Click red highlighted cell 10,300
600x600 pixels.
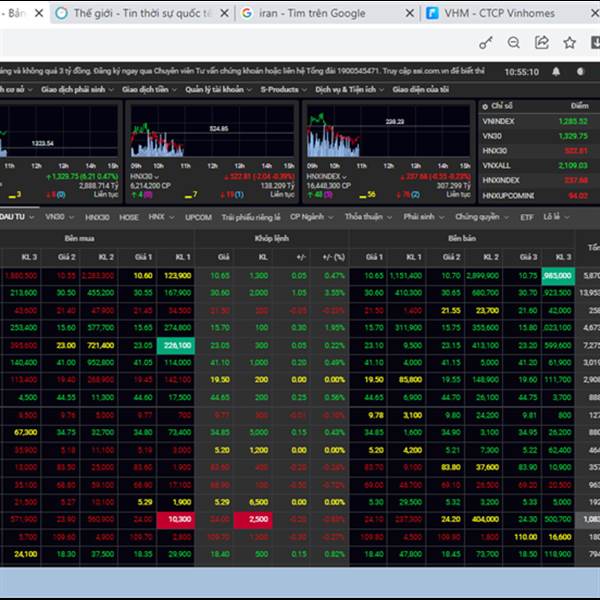click(176, 520)
